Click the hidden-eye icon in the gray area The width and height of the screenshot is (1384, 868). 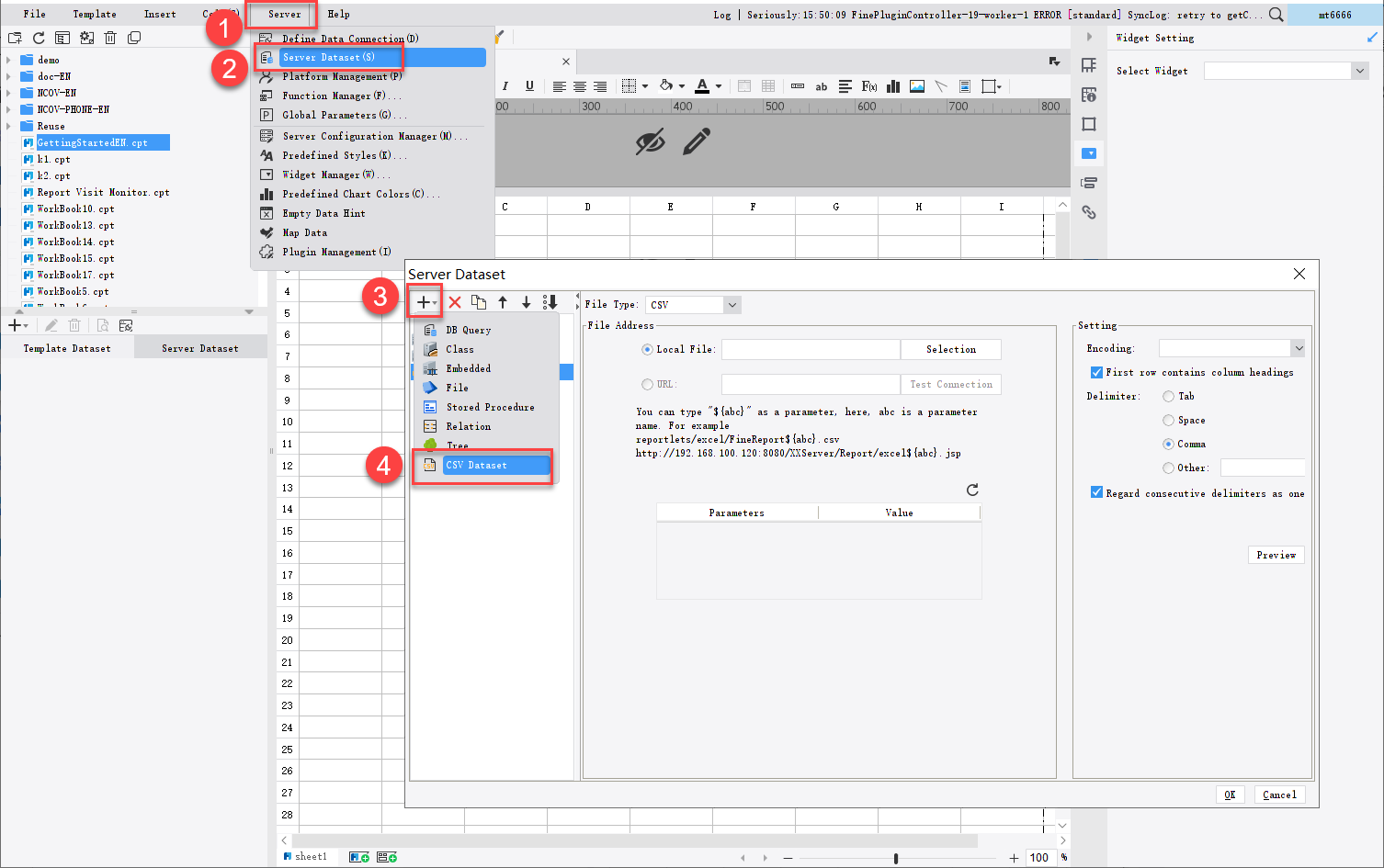click(650, 142)
